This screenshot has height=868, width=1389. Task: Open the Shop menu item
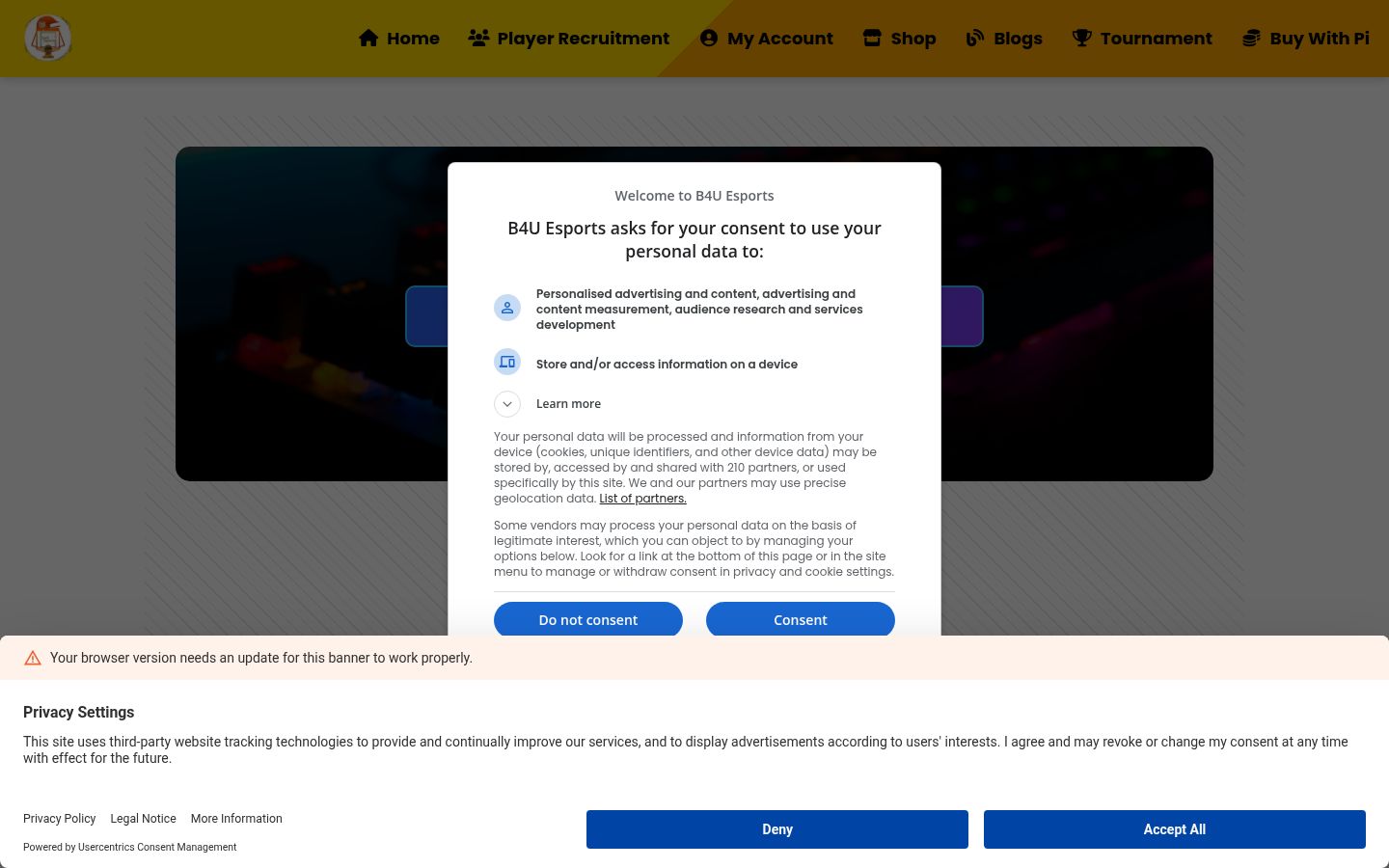(899, 39)
